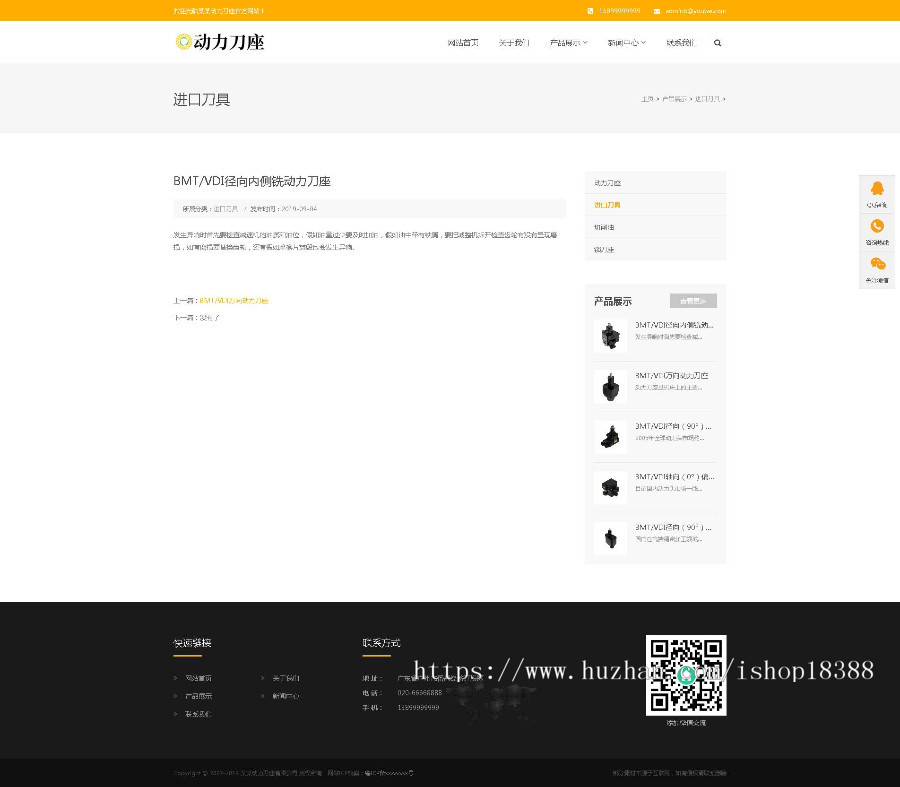Click the 关注微信 WeChat icon on right side

(877, 264)
